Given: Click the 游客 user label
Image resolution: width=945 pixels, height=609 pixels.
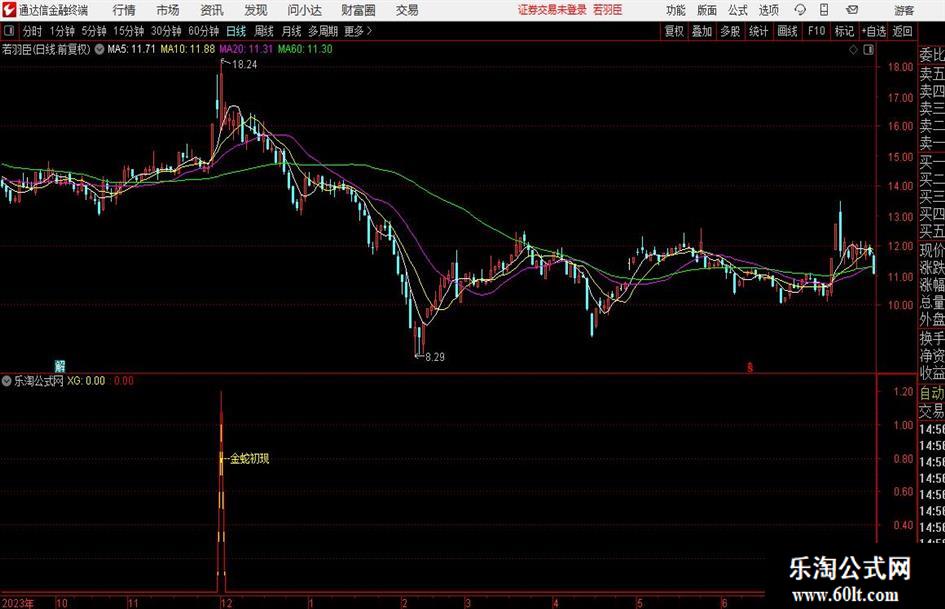Looking at the screenshot, I should tap(904, 10).
